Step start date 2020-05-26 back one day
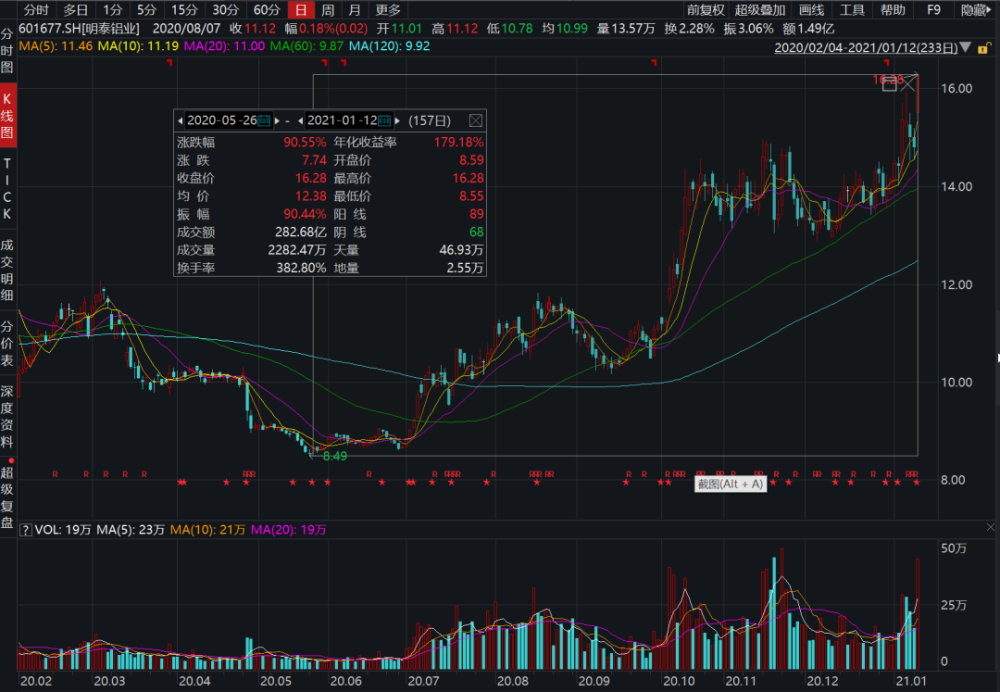Screen dimensions: 1000x692 click(x=180, y=121)
